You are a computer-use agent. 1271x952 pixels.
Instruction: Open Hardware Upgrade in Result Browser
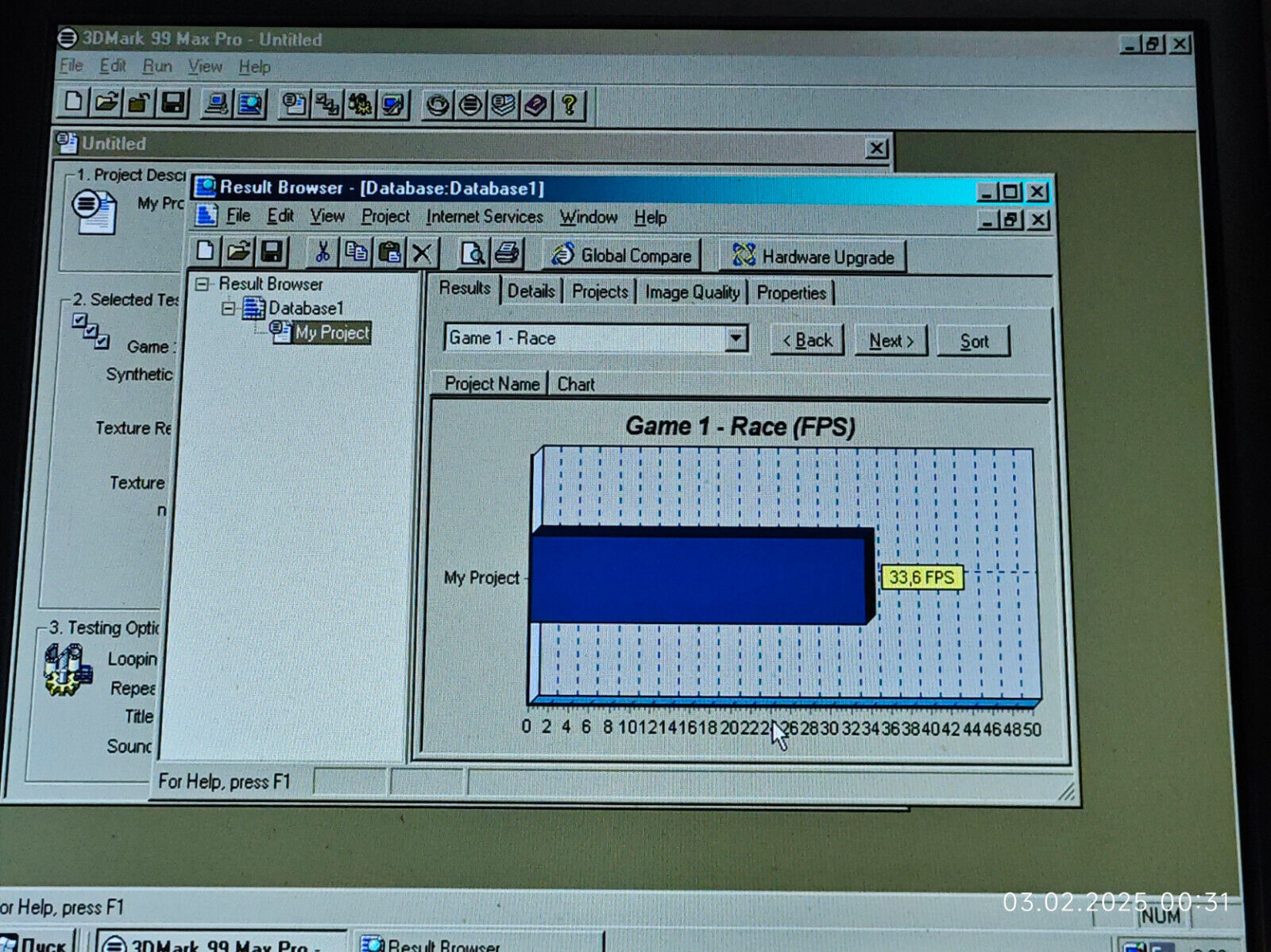(x=813, y=256)
